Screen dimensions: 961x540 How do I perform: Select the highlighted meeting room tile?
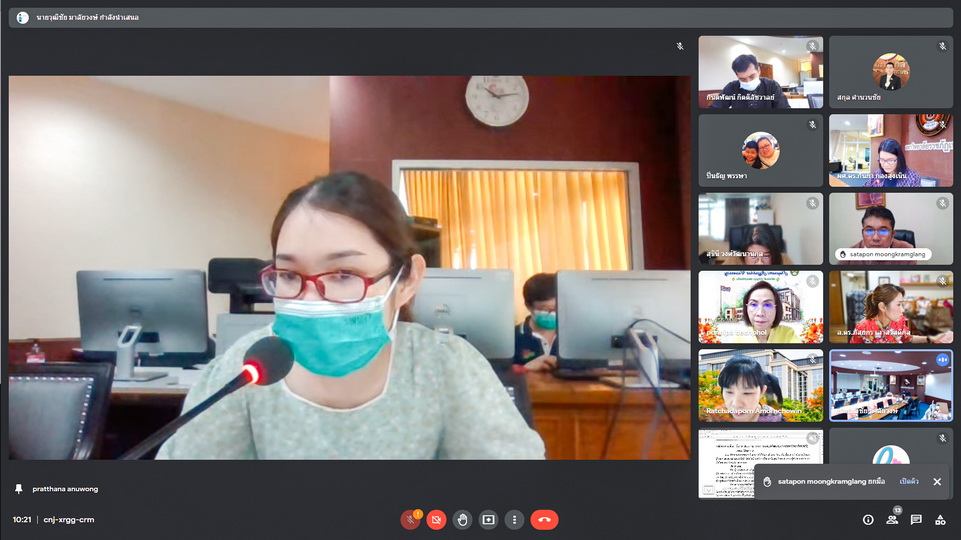coord(891,386)
